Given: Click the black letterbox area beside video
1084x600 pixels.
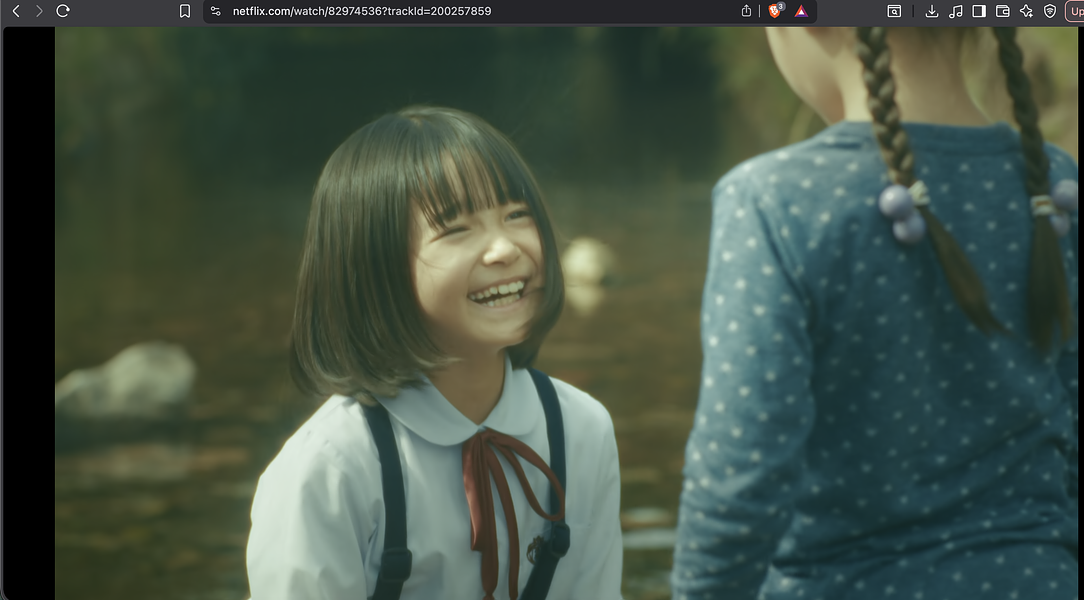Looking at the screenshot, I should click(x=29, y=313).
